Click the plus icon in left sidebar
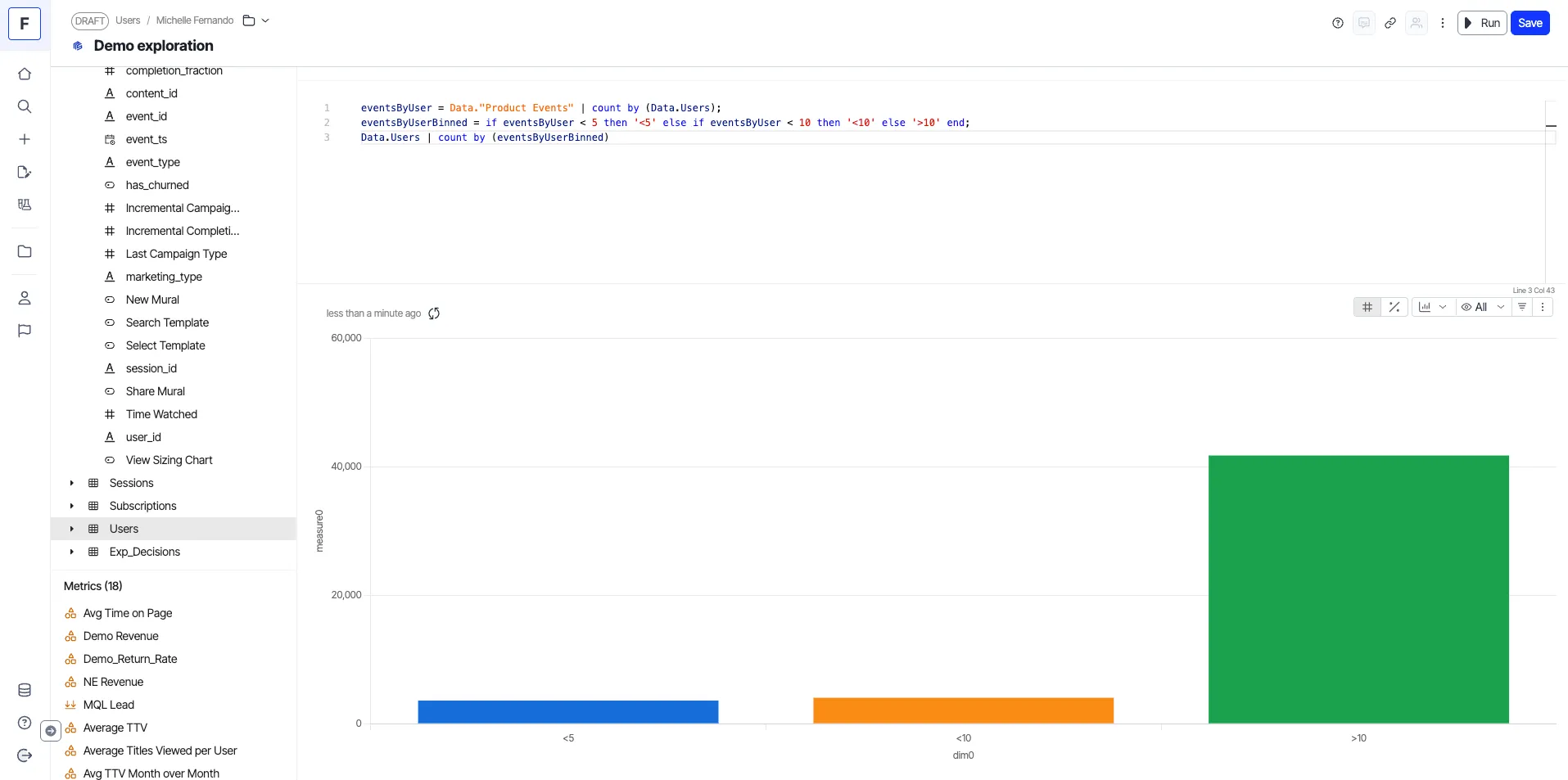Viewport: 1568px width, 780px height. 25,139
